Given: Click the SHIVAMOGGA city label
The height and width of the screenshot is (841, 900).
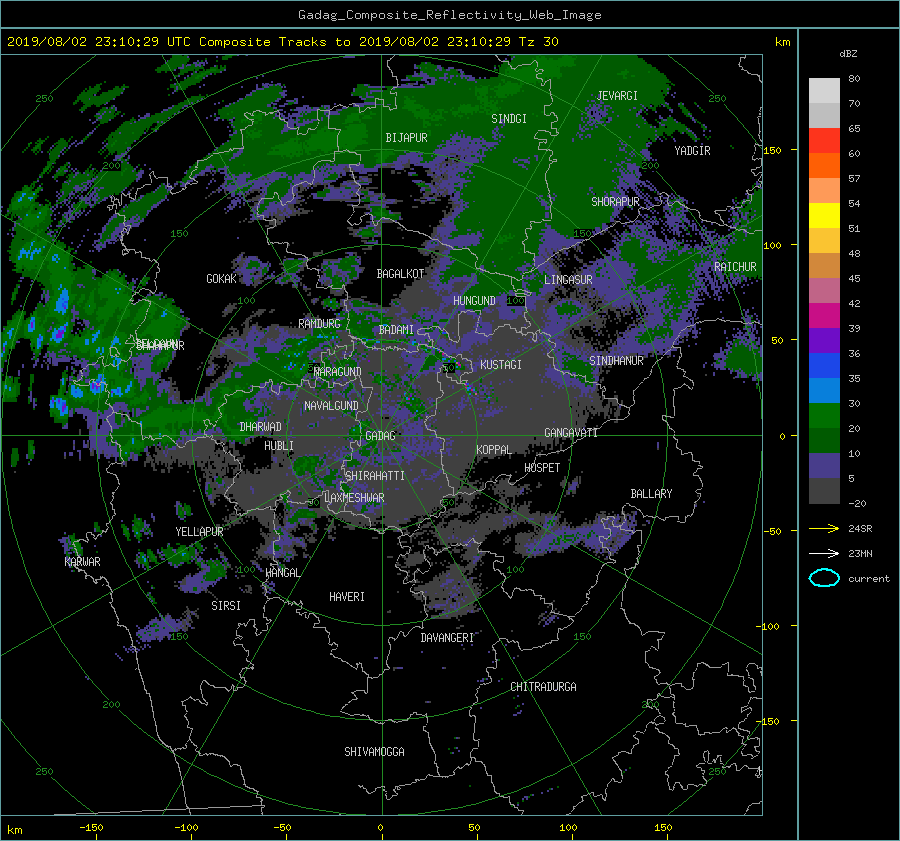Looking at the screenshot, I should coord(374,752).
